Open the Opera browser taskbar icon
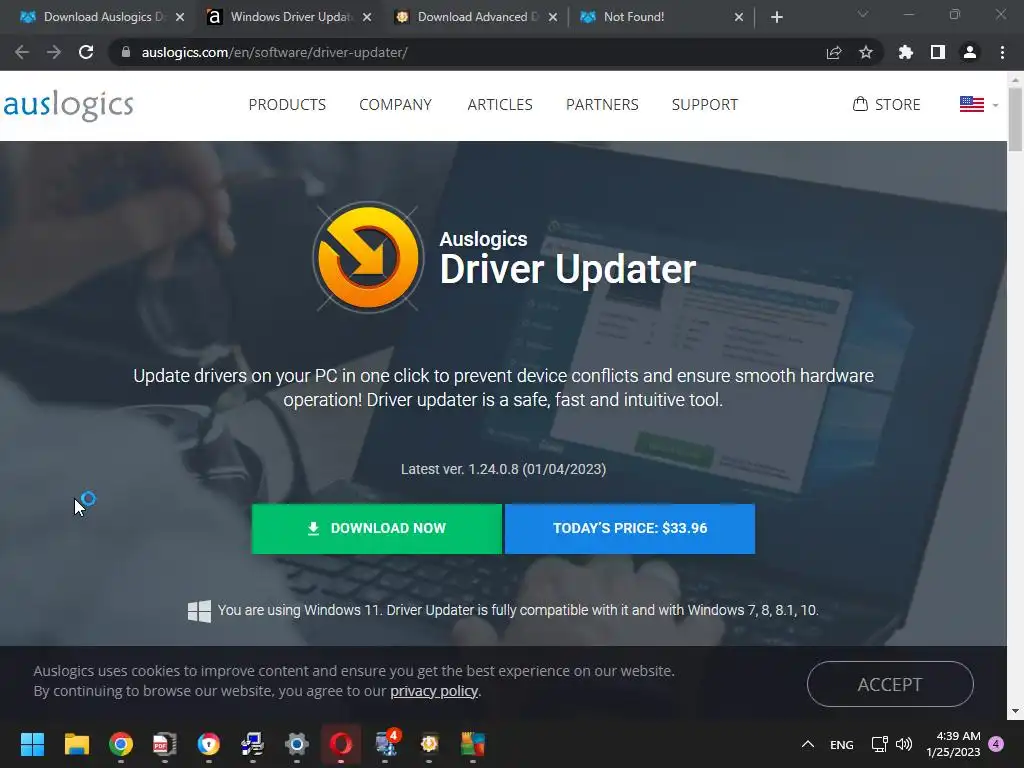1024x768 pixels. (x=341, y=744)
